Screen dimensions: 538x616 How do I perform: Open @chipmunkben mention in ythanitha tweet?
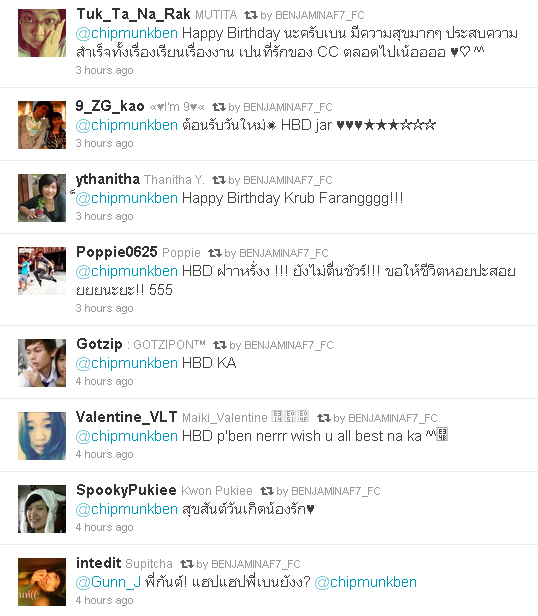(x=127, y=198)
